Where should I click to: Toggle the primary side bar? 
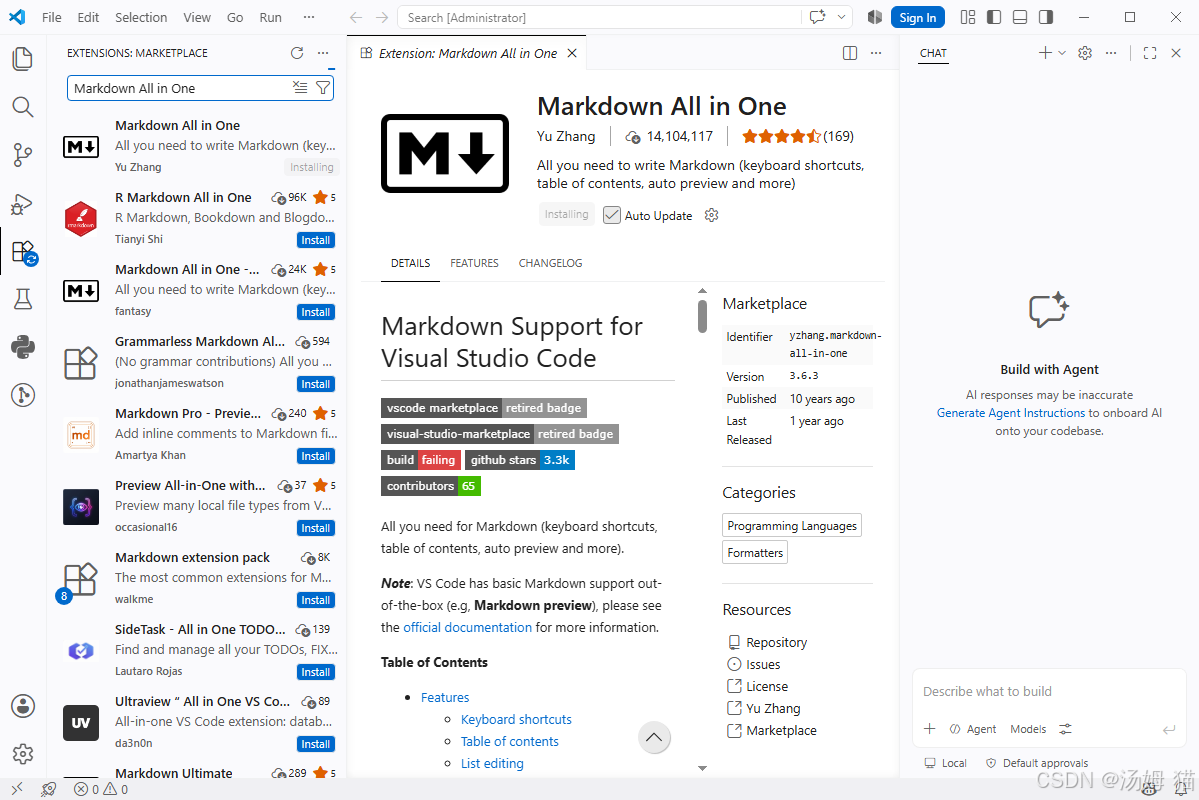coord(993,17)
